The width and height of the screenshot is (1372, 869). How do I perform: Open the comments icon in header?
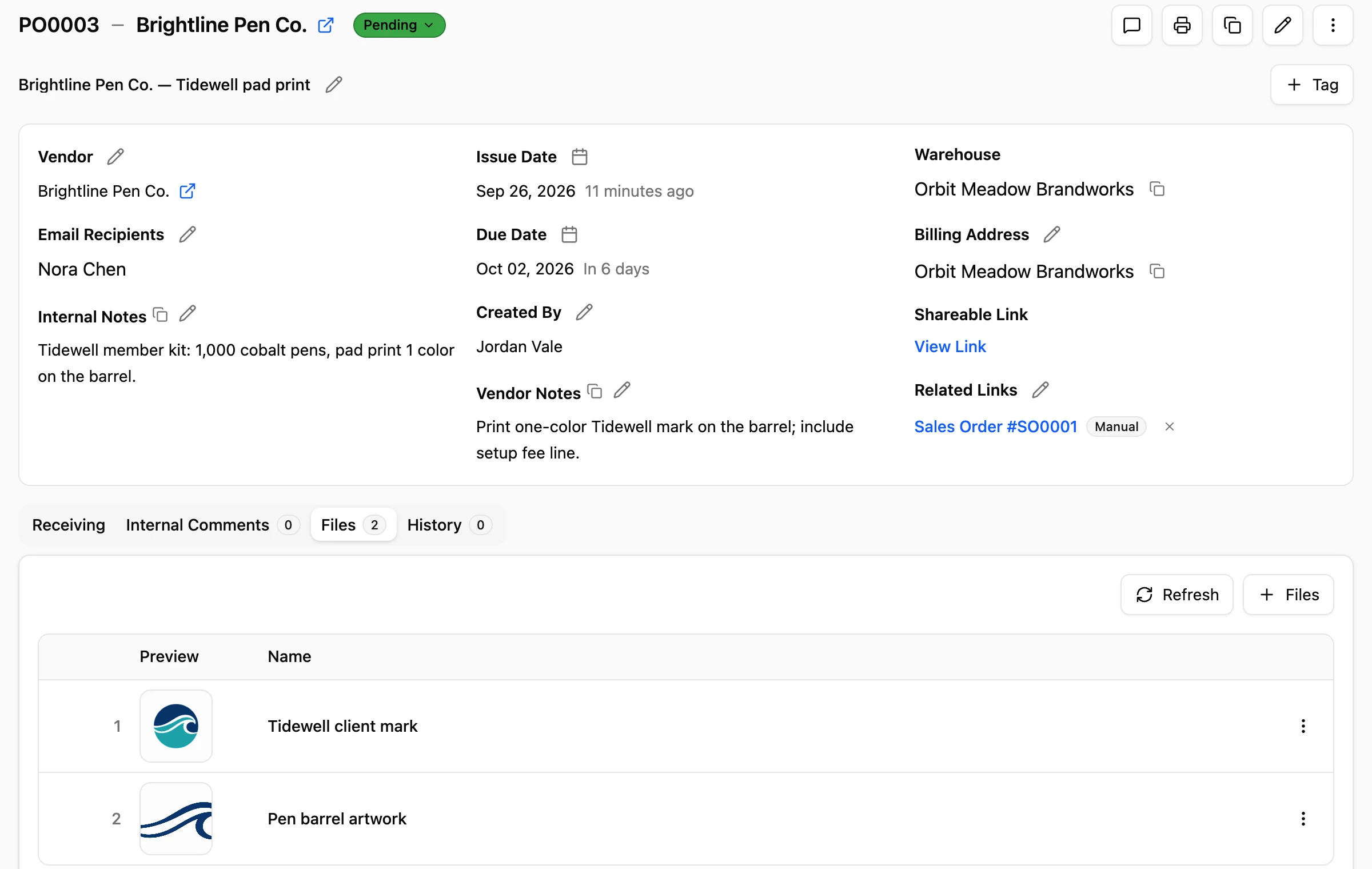click(x=1131, y=25)
